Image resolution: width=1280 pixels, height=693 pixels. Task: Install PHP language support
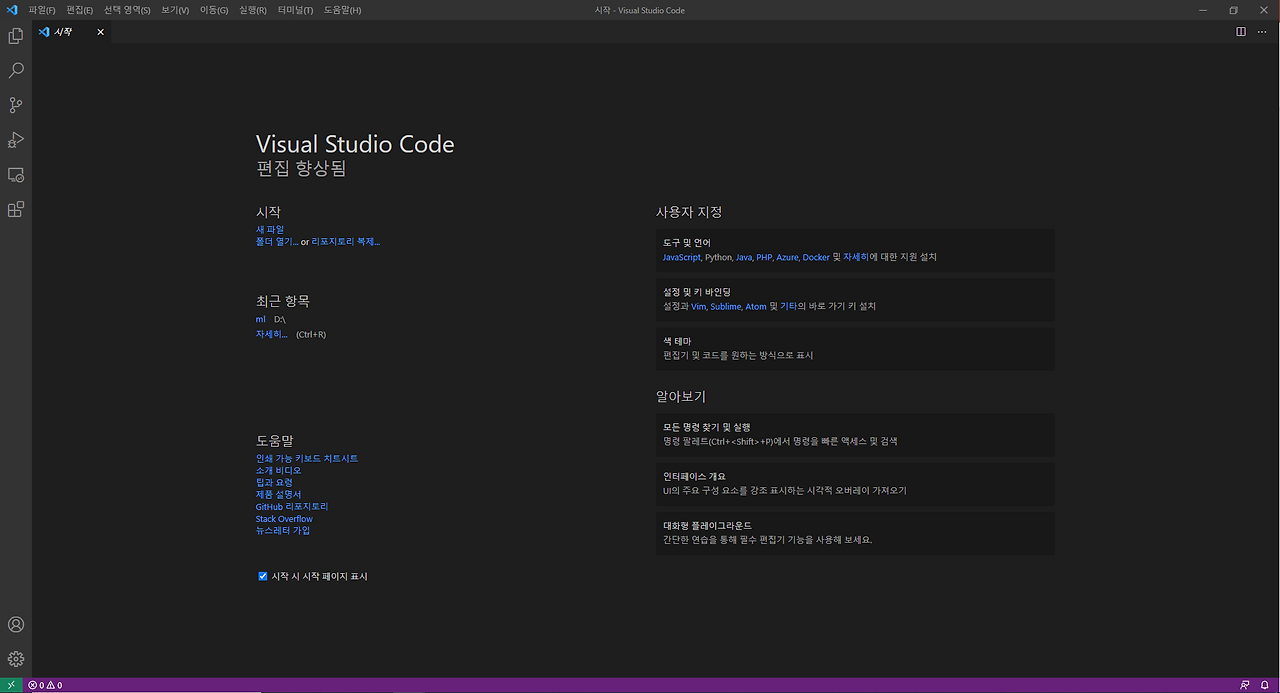[764, 257]
